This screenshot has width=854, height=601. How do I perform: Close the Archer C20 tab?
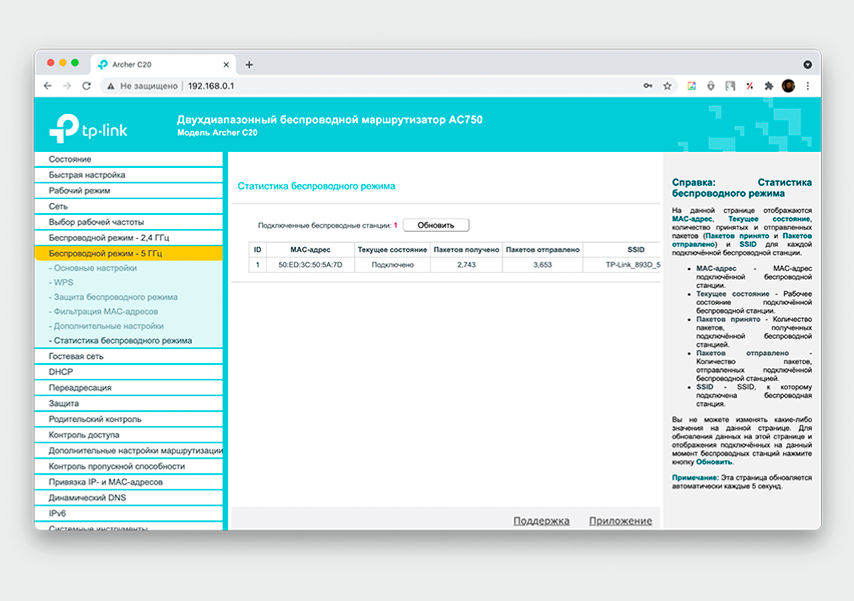226,65
